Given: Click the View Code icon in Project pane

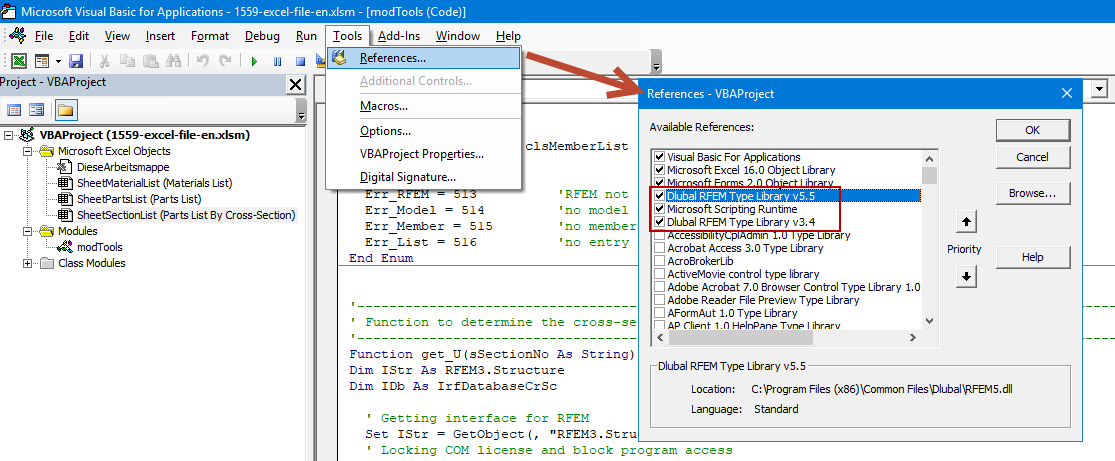Looking at the screenshot, I should pyautogui.click(x=14, y=110).
